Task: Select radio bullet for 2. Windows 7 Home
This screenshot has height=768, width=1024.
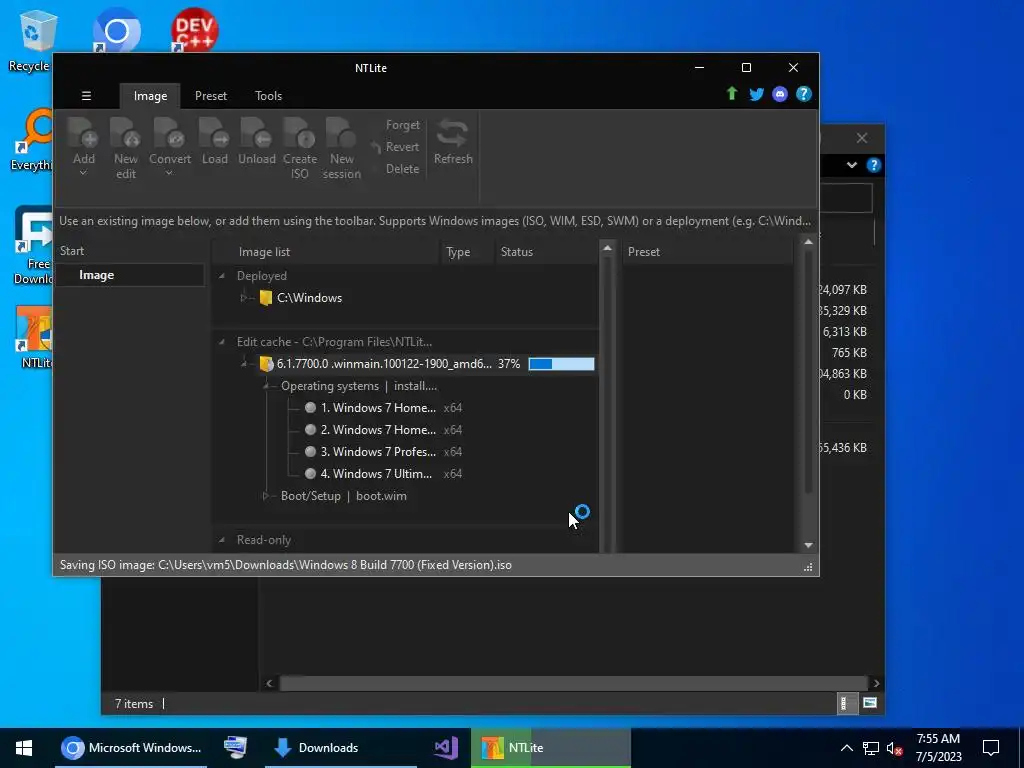Action: [310, 430]
